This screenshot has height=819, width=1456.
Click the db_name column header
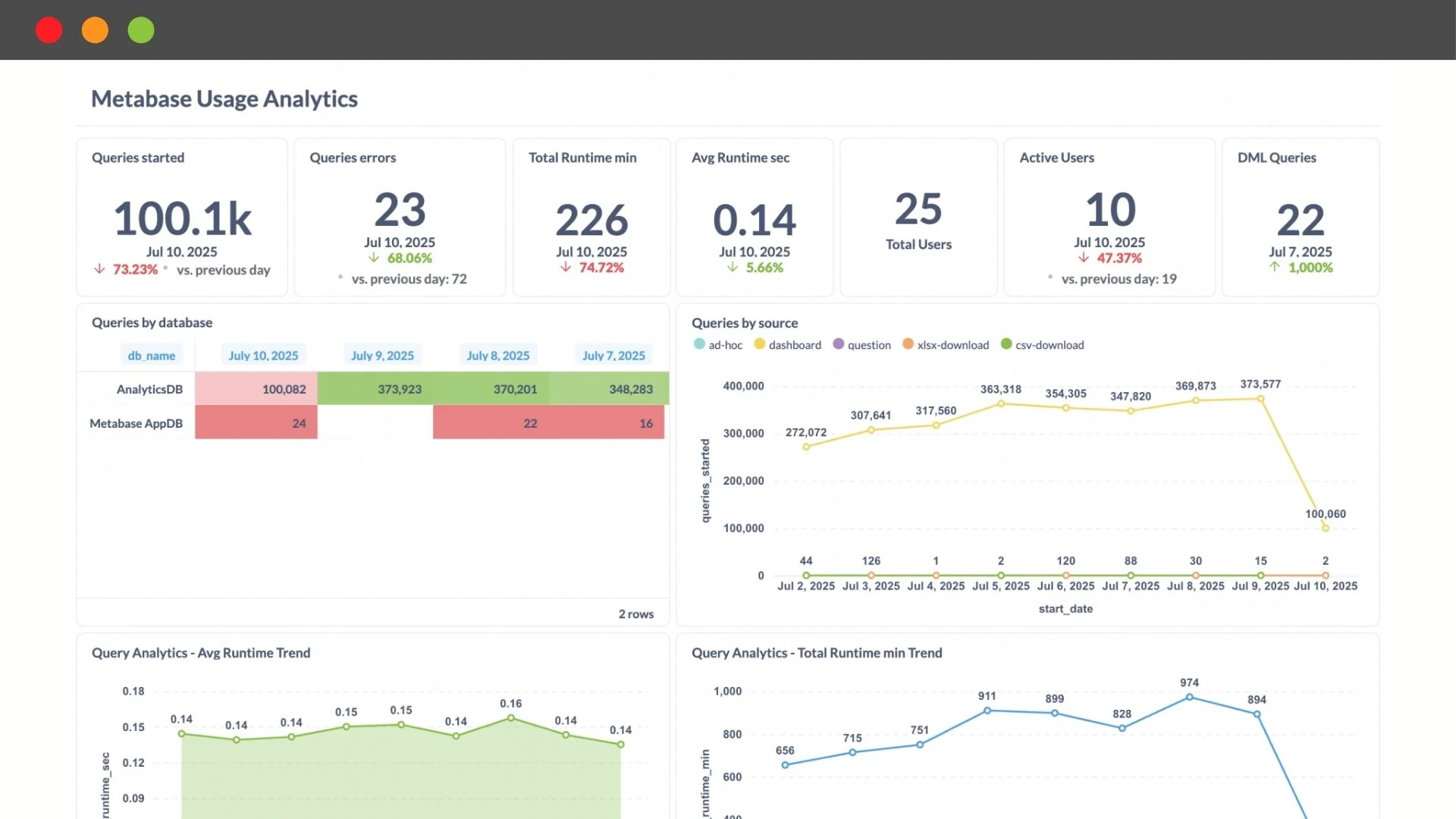(151, 356)
